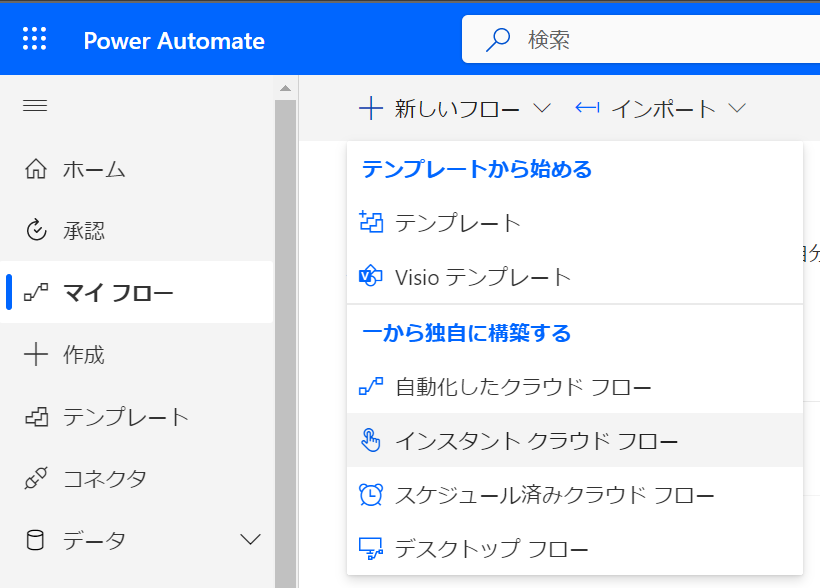Choose Visio テンプレート menu item
This screenshot has width=820, height=588.
(575, 276)
